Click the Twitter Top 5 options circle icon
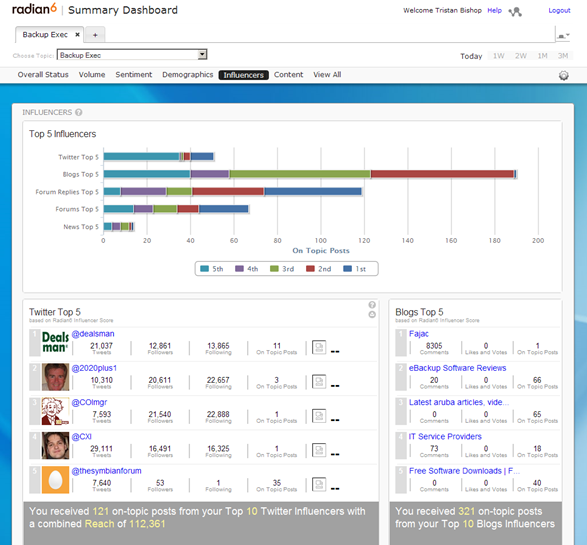This screenshot has width=587, height=545. [372, 314]
